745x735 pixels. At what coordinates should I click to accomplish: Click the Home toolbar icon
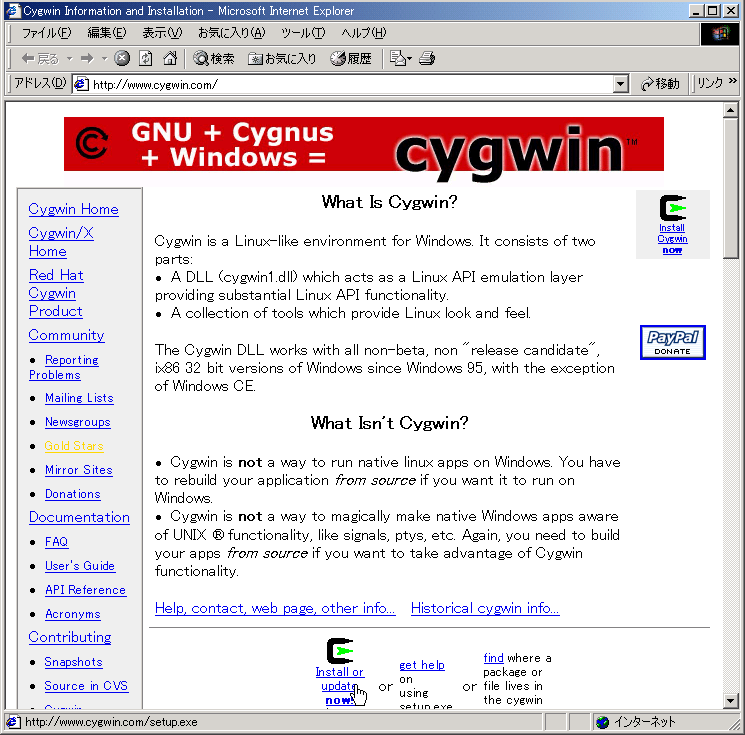(170, 58)
